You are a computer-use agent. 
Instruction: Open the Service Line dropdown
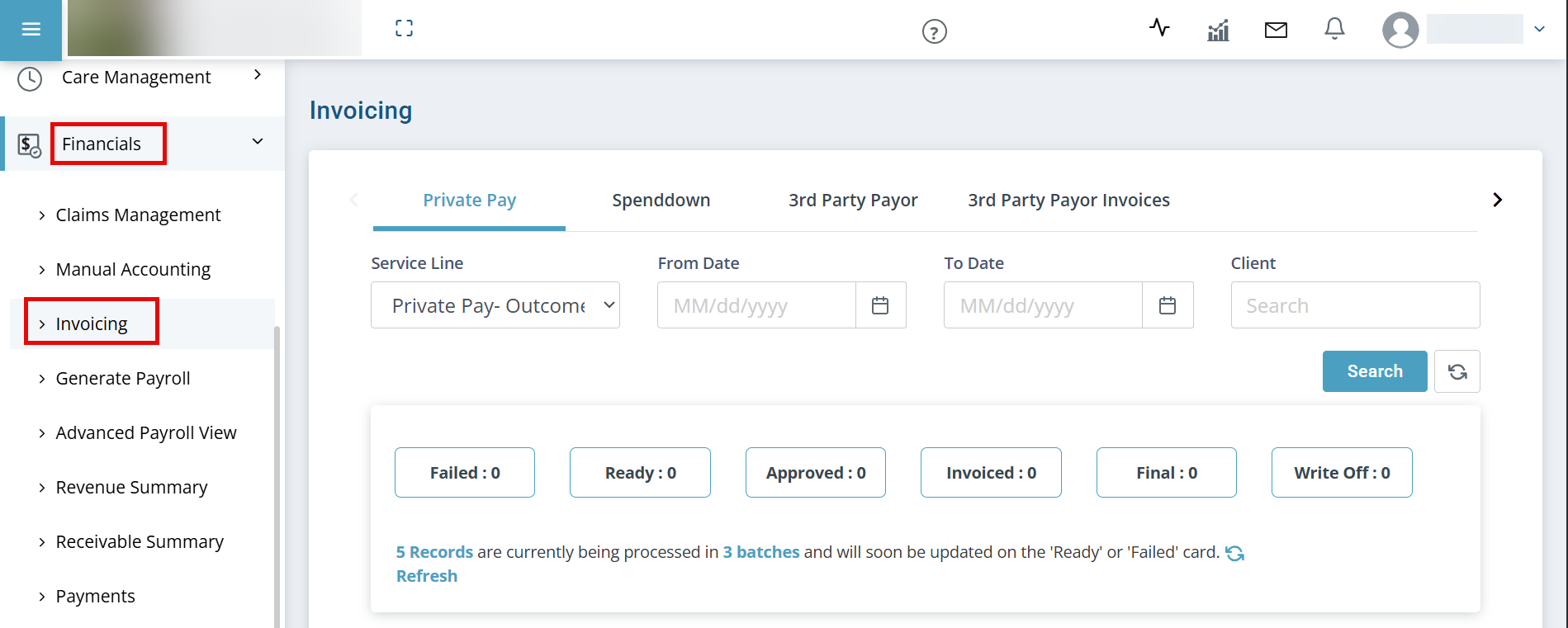(495, 305)
